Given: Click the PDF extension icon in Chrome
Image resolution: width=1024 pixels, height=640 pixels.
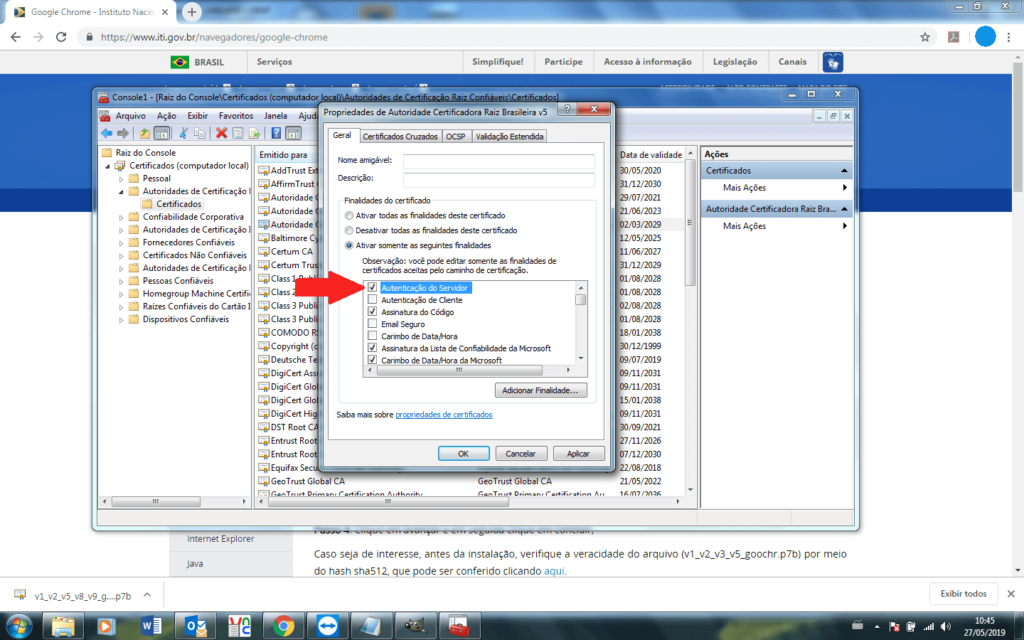Looking at the screenshot, I should tap(953, 37).
